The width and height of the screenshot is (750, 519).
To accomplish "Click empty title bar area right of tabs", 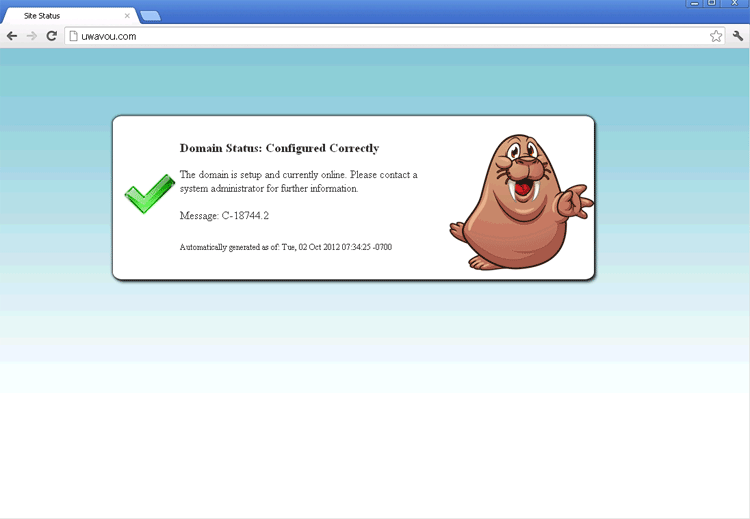I will click(x=420, y=10).
